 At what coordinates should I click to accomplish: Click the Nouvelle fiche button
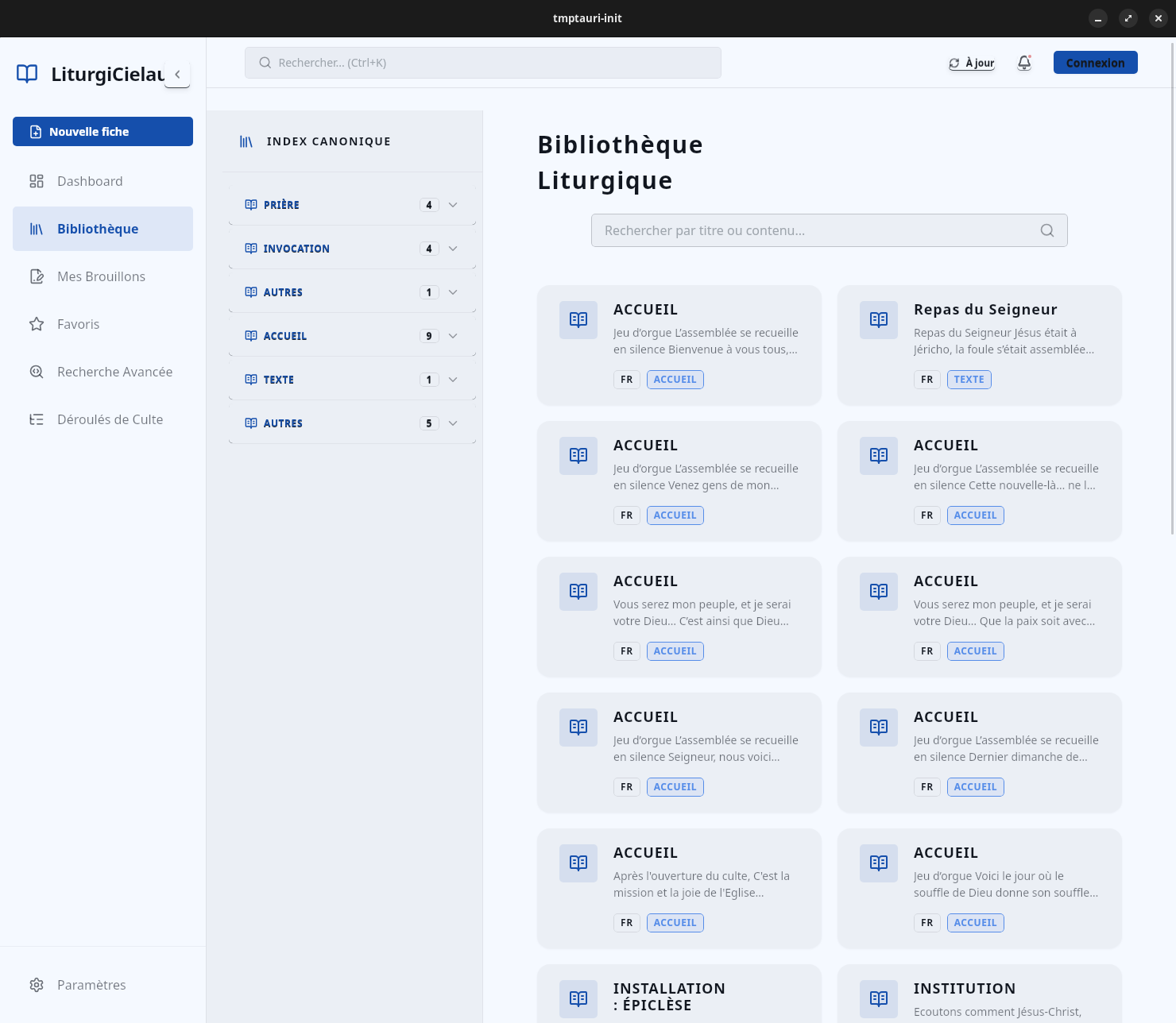click(103, 132)
